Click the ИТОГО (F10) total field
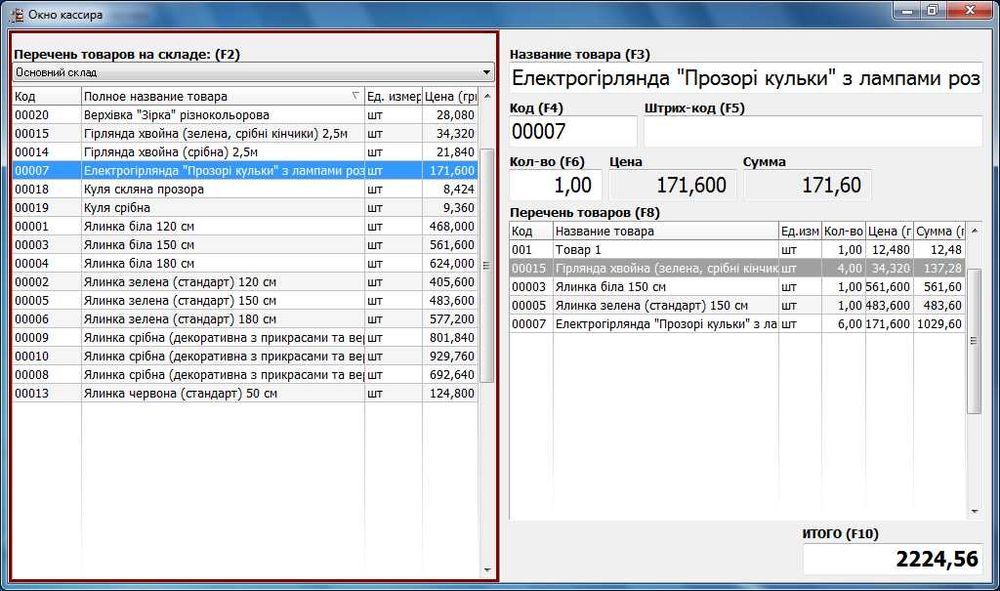Viewport: 1000px width, 591px height. 892,559
